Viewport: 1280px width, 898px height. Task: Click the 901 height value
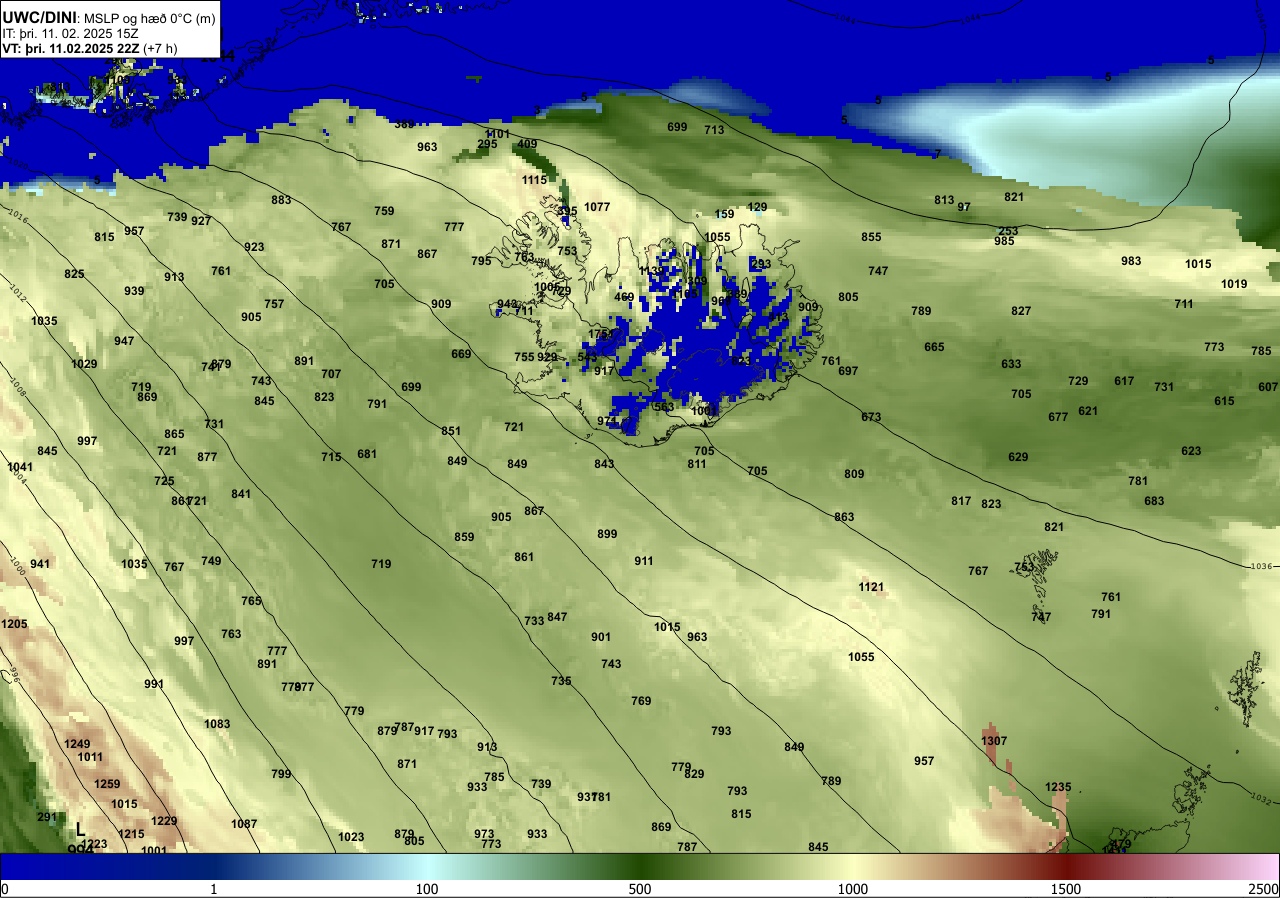click(601, 637)
